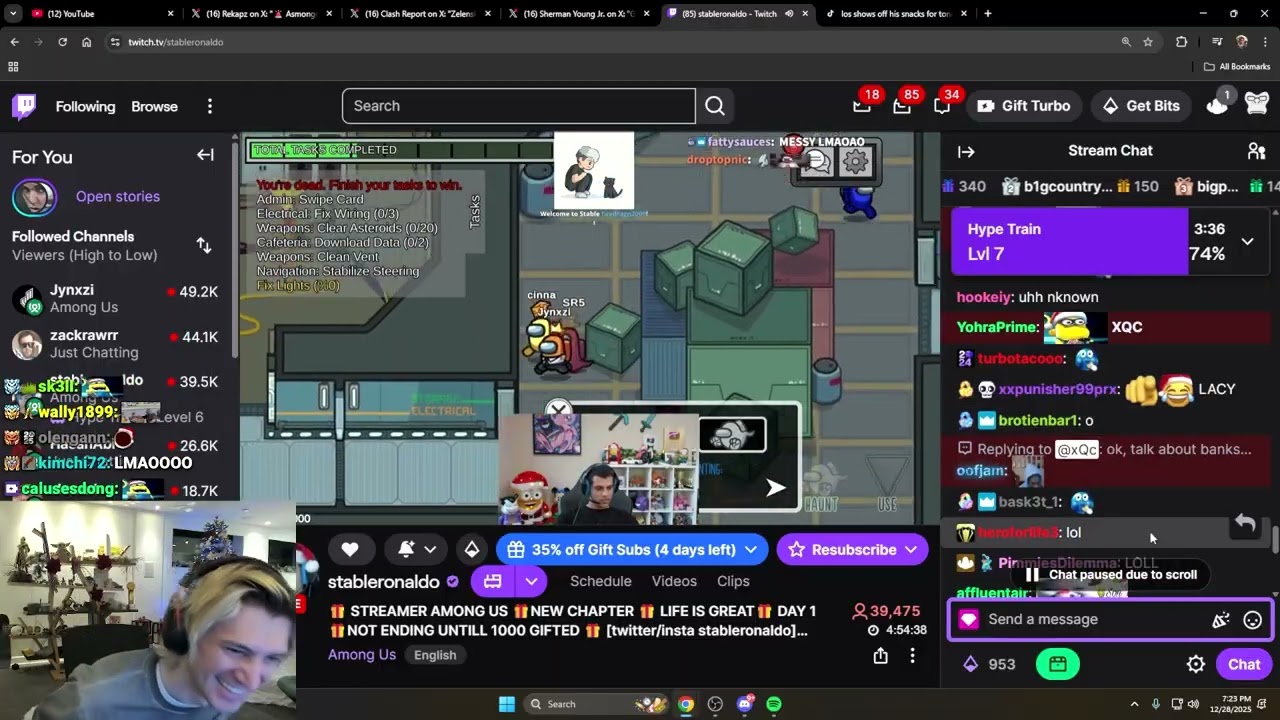Viewport: 1280px width, 720px height.
Task: Click the All Bookmarks folder
Action: point(1237,67)
